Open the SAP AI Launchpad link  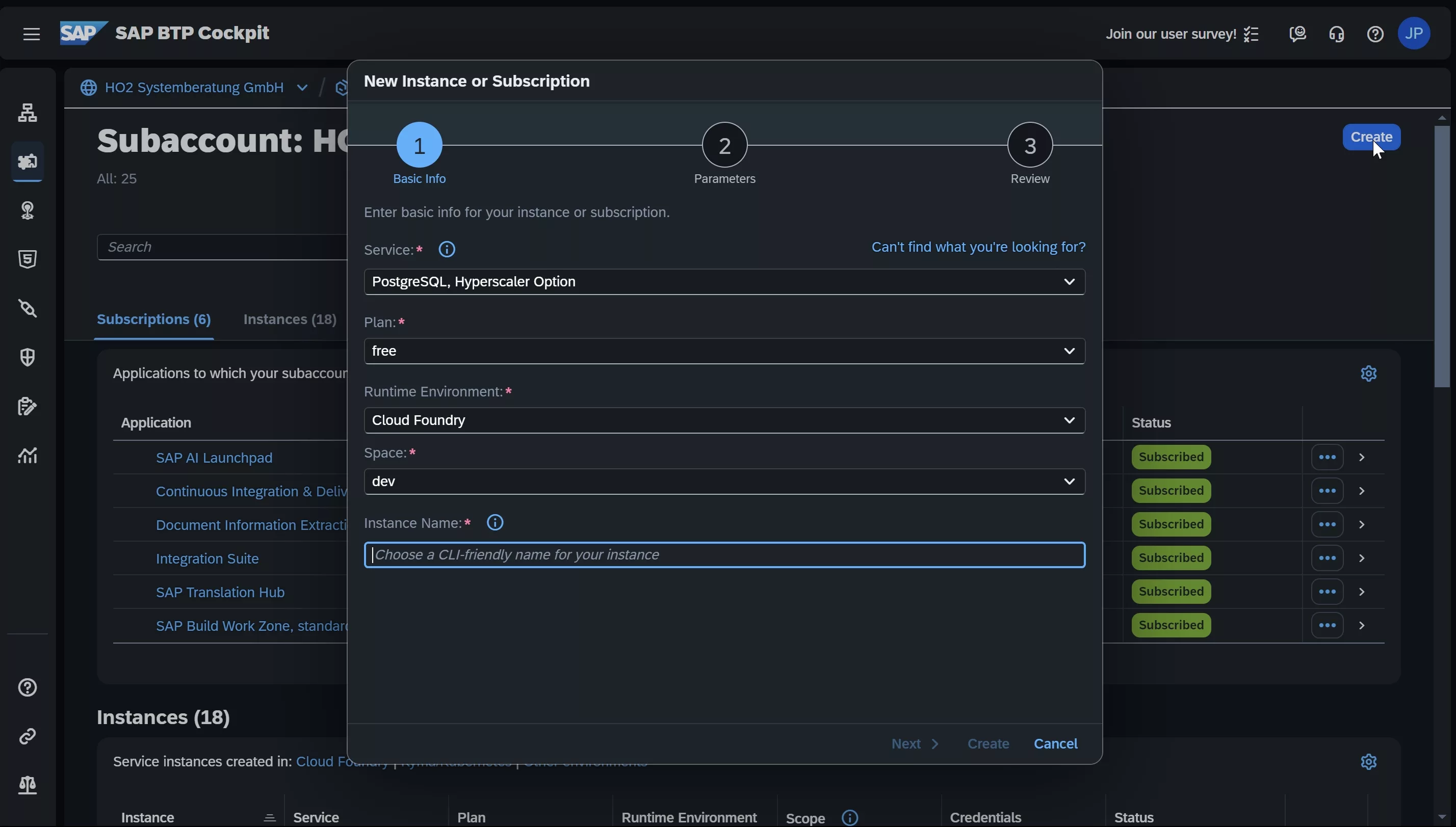pyautogui.click(x=214, y=458)
